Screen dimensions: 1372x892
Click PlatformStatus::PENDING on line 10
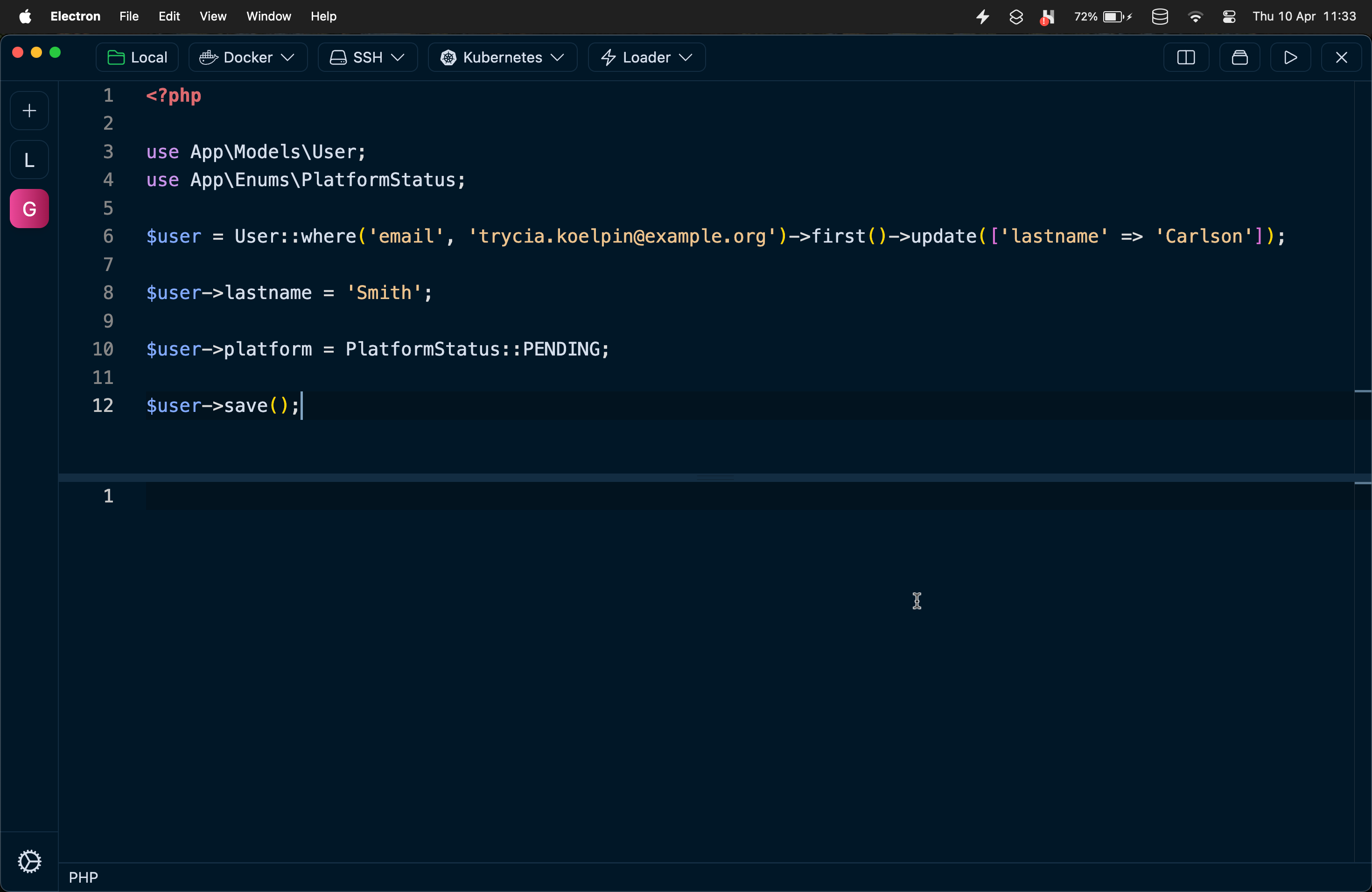click(473, 349)
